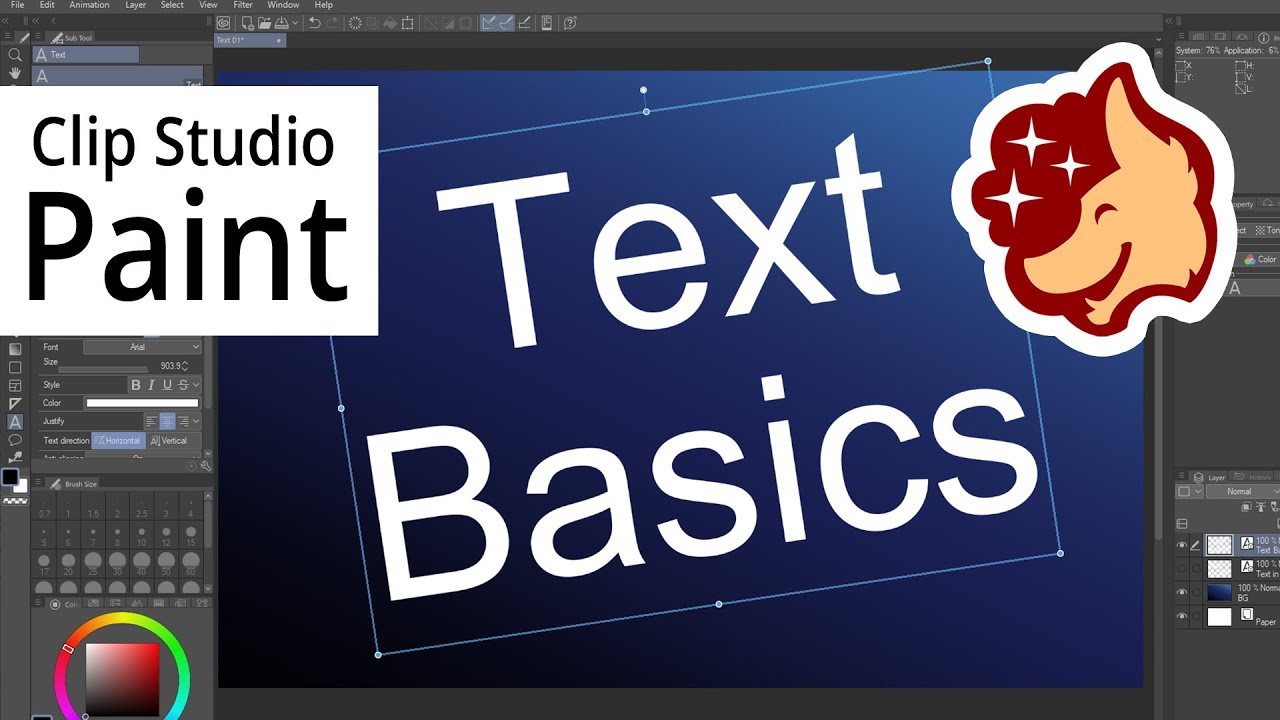This screenshot has width=1280, height=720.
Task: Click the Open file folder icon
Action: click(x=264, y=22)
